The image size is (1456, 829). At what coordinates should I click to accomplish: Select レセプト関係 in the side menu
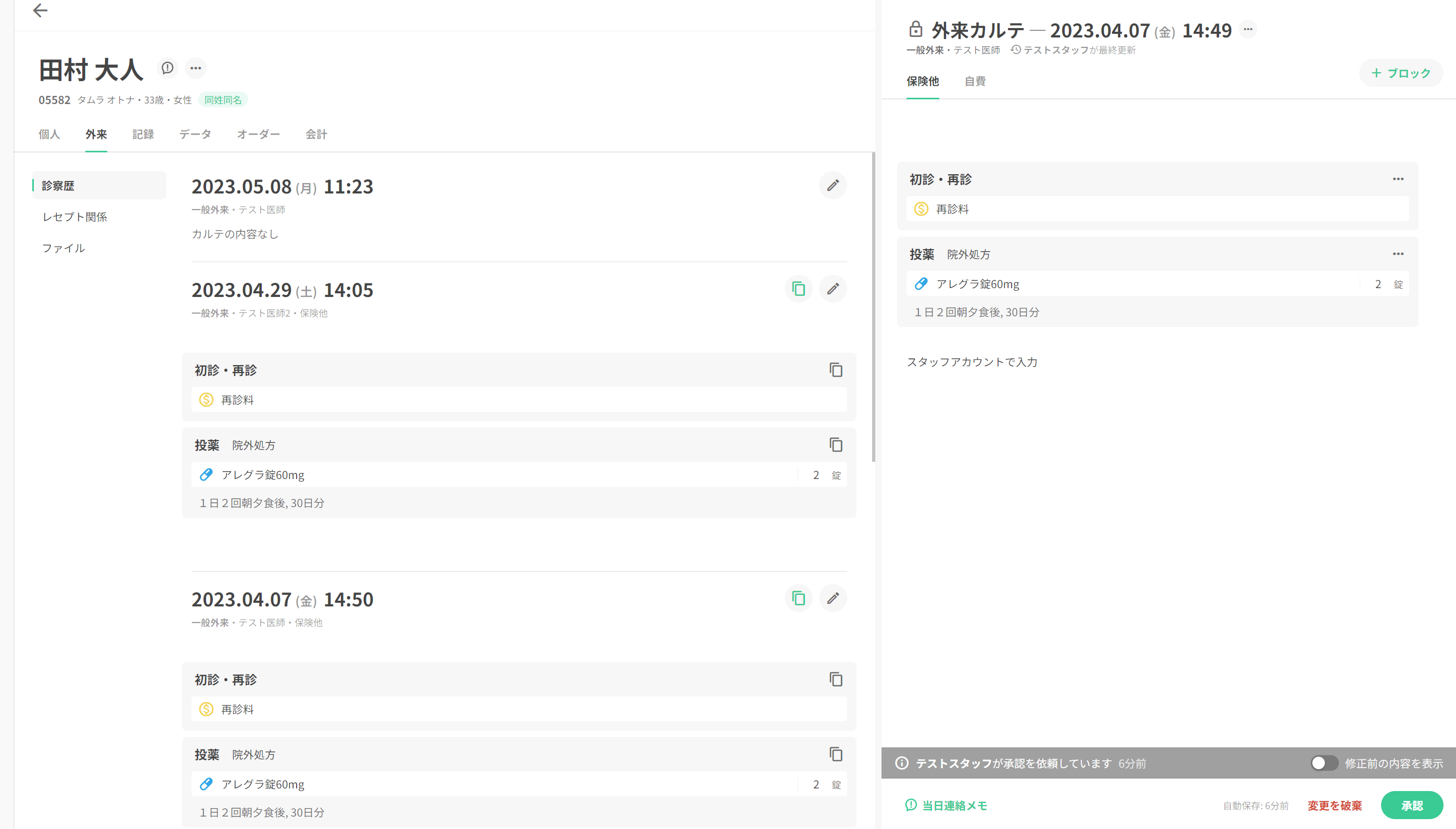point(74,217)
